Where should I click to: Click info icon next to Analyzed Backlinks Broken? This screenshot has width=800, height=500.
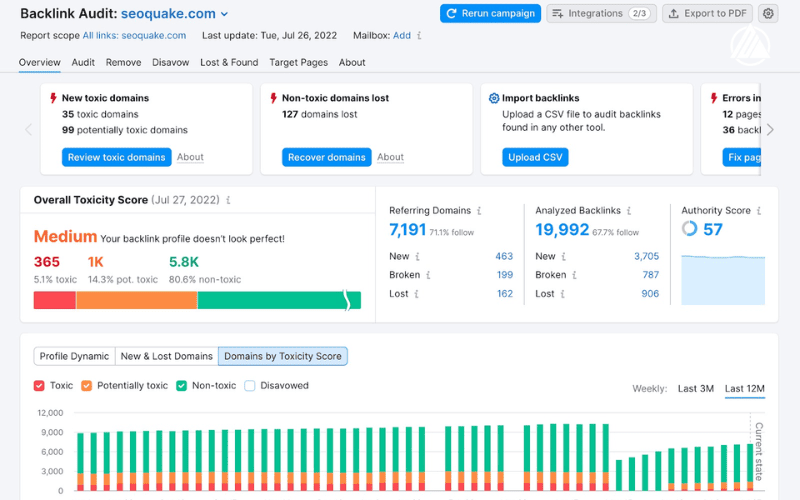[574, 275]
